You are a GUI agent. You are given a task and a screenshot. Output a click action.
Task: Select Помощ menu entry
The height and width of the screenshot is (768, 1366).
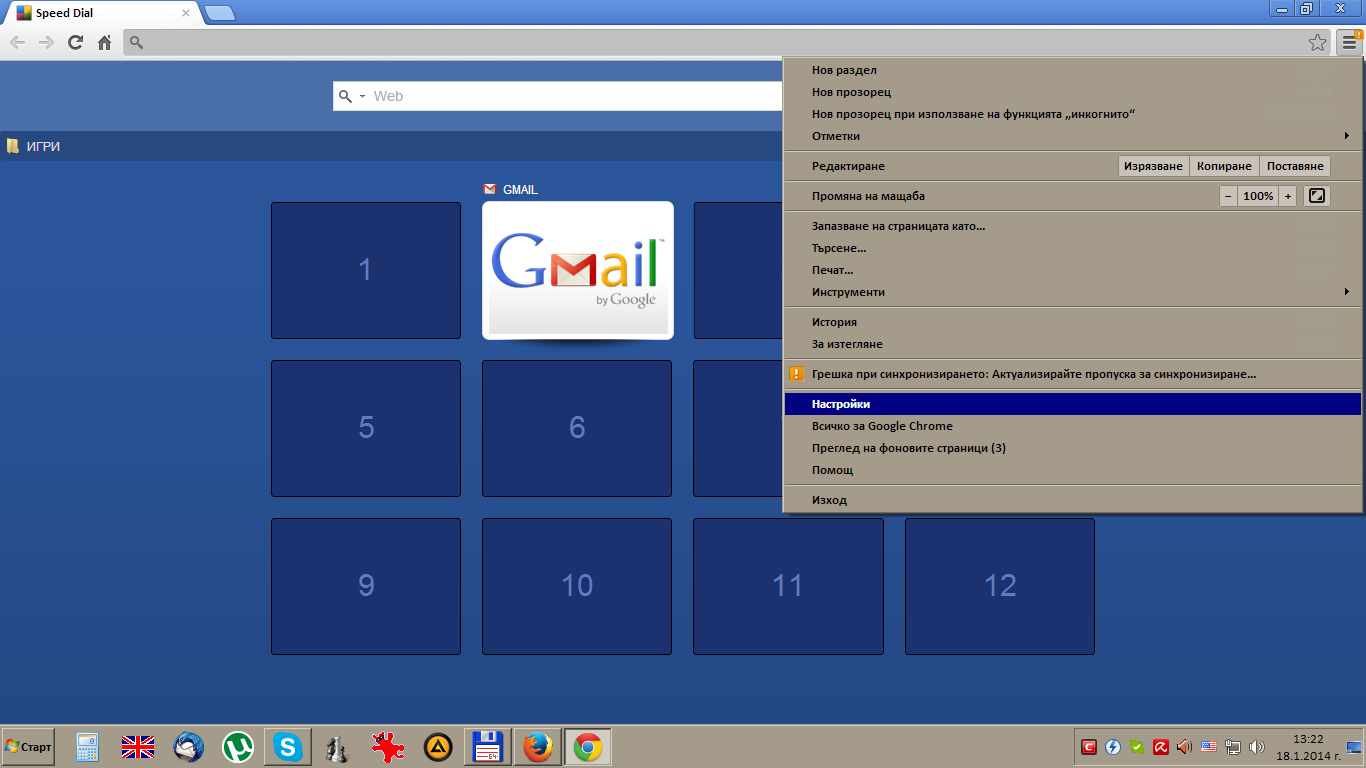(x=1072, y=470)
